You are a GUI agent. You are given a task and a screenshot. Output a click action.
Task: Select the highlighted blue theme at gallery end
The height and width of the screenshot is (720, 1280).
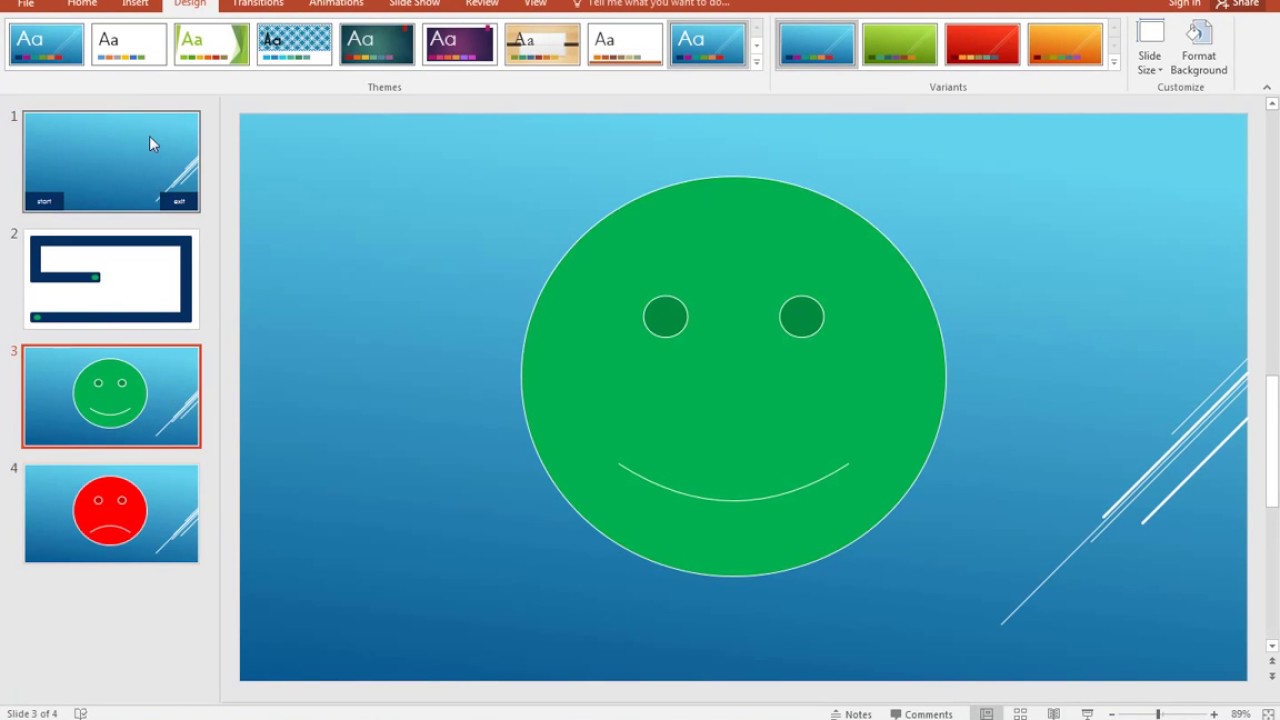coord(707,45)
